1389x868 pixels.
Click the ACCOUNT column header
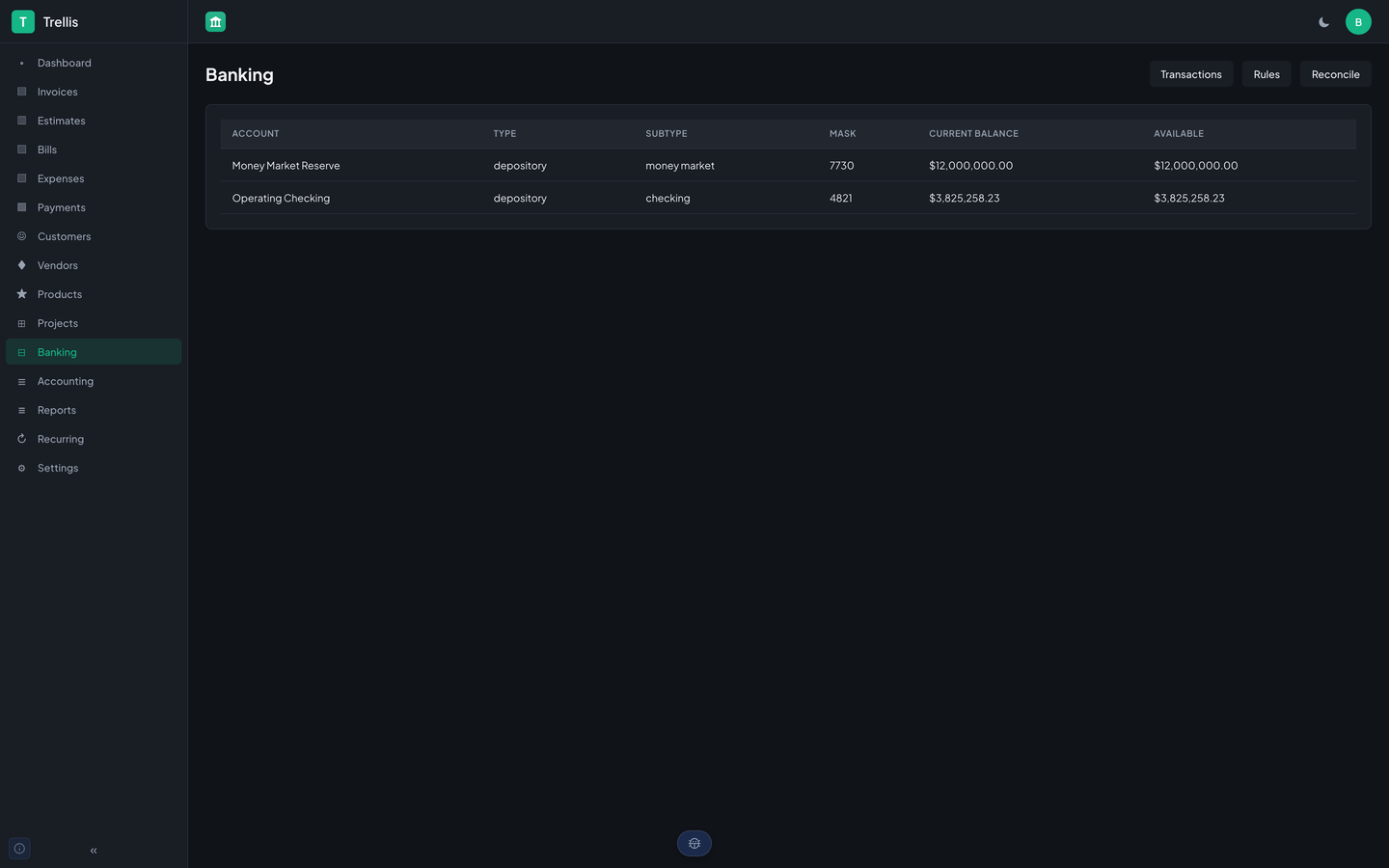click(x=256, y=134)
